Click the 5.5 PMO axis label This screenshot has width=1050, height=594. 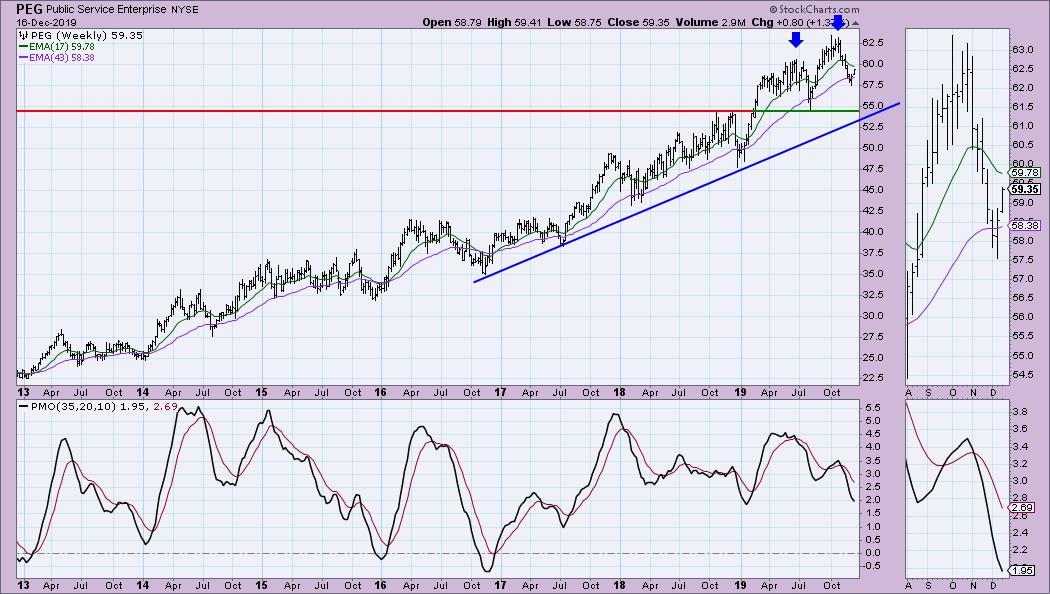(872, 408)
